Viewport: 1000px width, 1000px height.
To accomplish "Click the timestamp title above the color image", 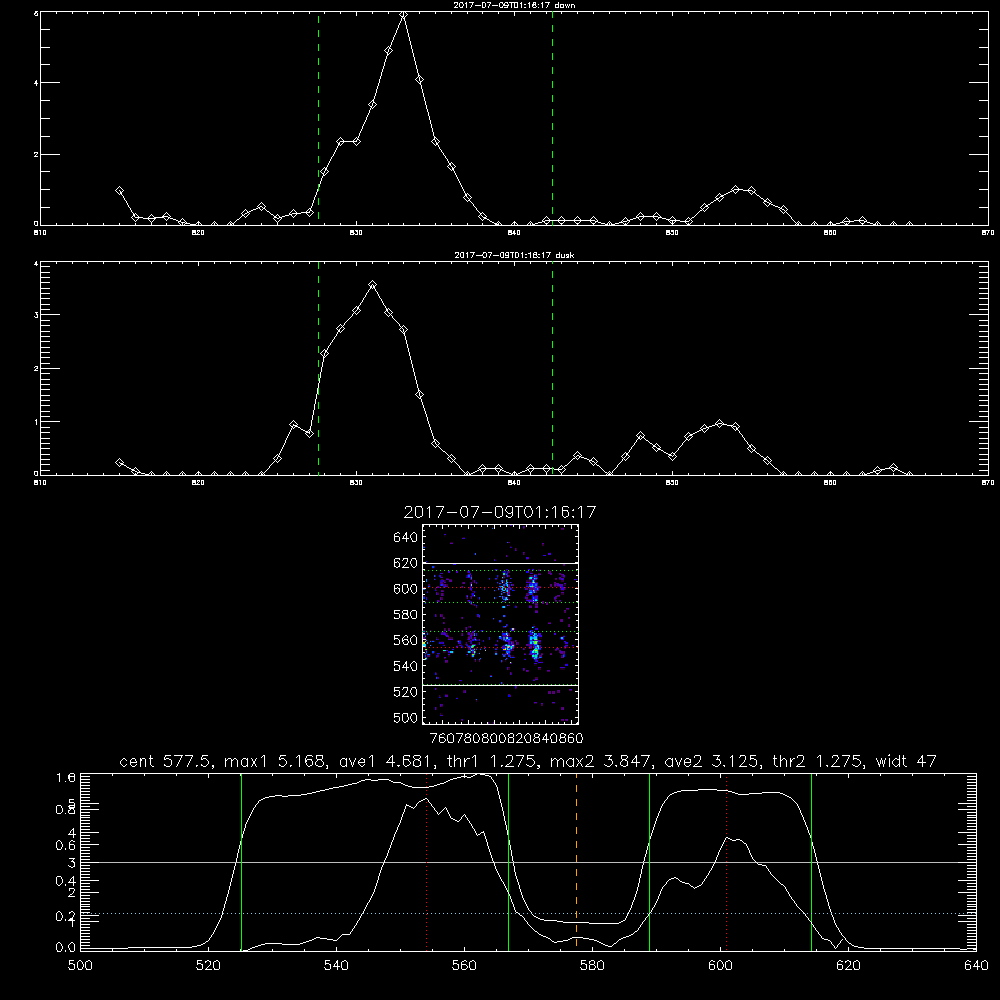I will pyautogui.click(x=500, y=512).
